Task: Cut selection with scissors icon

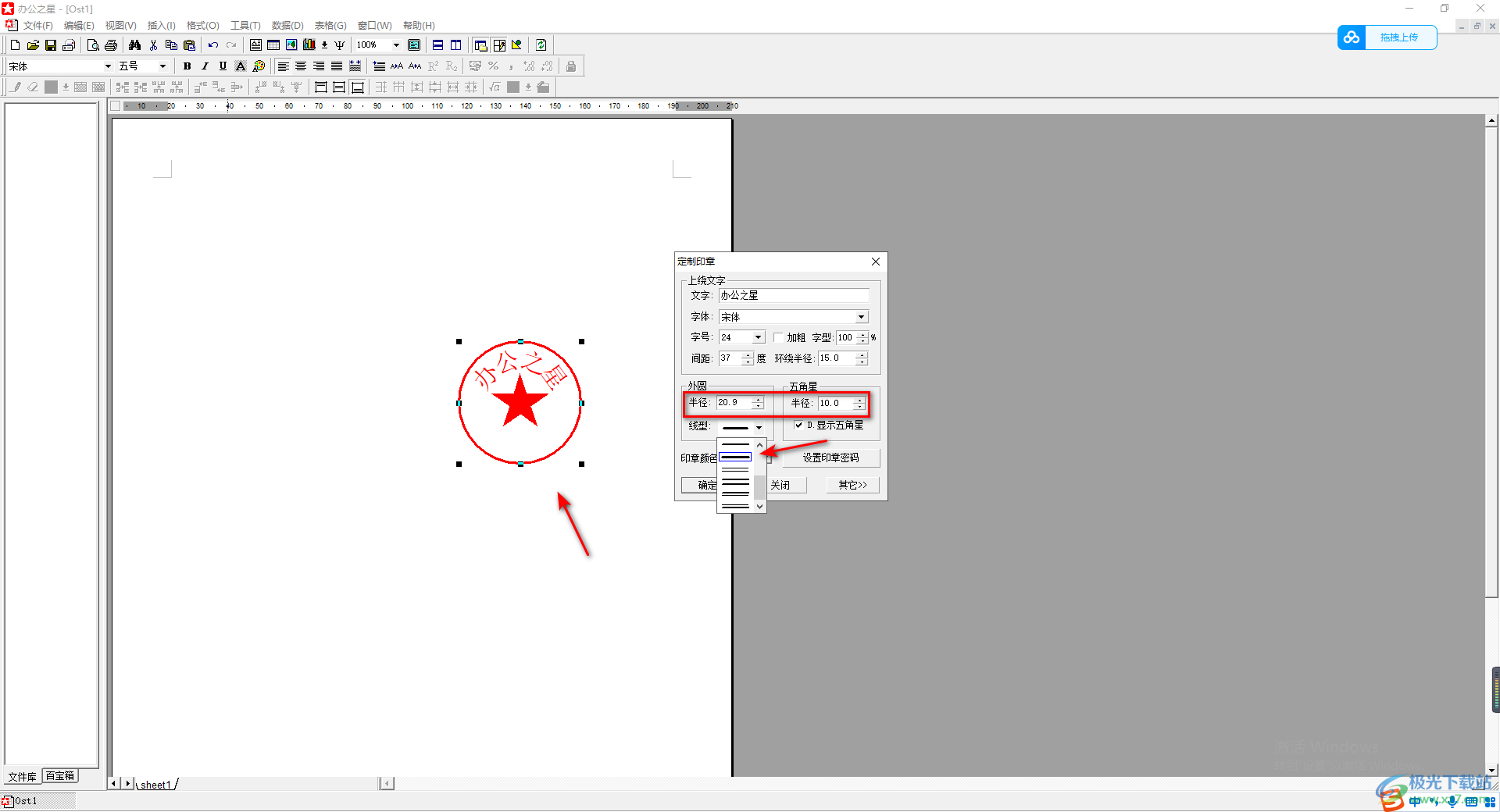Action: [153, 45]
